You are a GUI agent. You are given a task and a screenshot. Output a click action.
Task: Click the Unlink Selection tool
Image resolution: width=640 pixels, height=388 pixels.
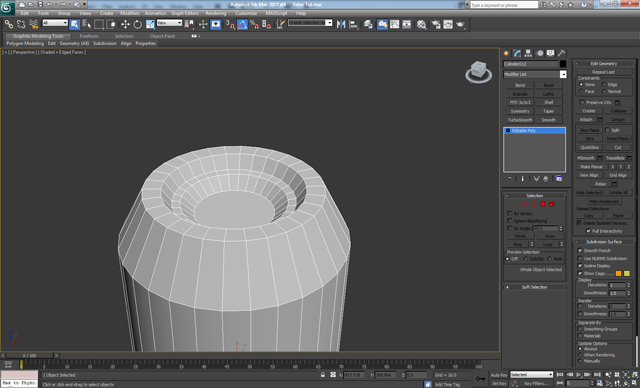coord(21,24)
